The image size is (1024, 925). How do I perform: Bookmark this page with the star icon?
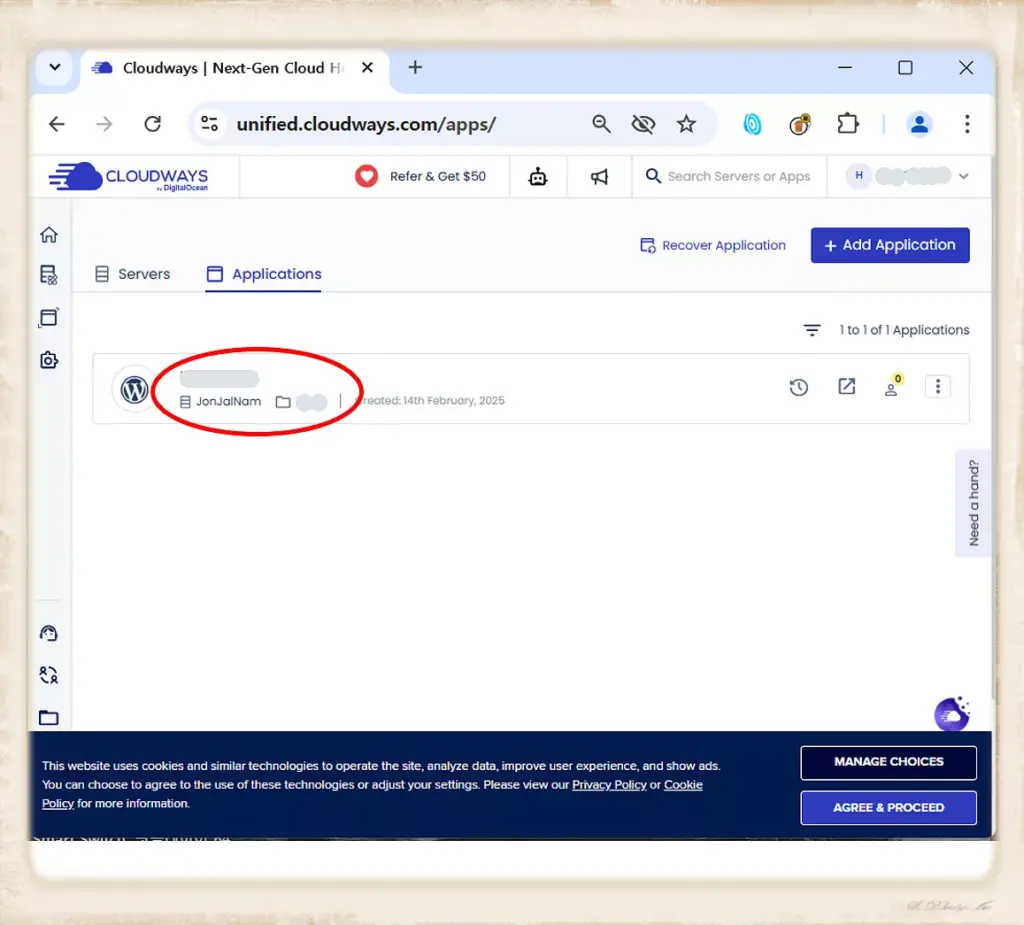(x=686, y=124)
